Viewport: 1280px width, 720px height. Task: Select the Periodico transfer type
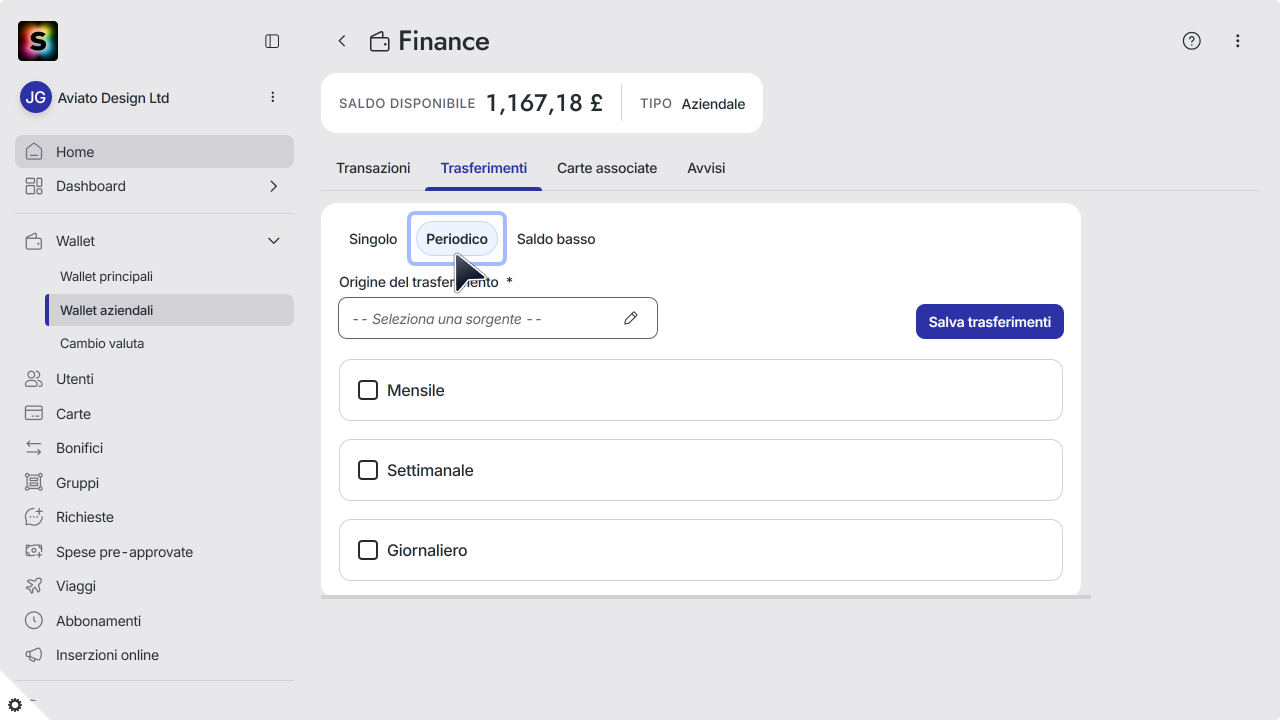coord(457,239)
